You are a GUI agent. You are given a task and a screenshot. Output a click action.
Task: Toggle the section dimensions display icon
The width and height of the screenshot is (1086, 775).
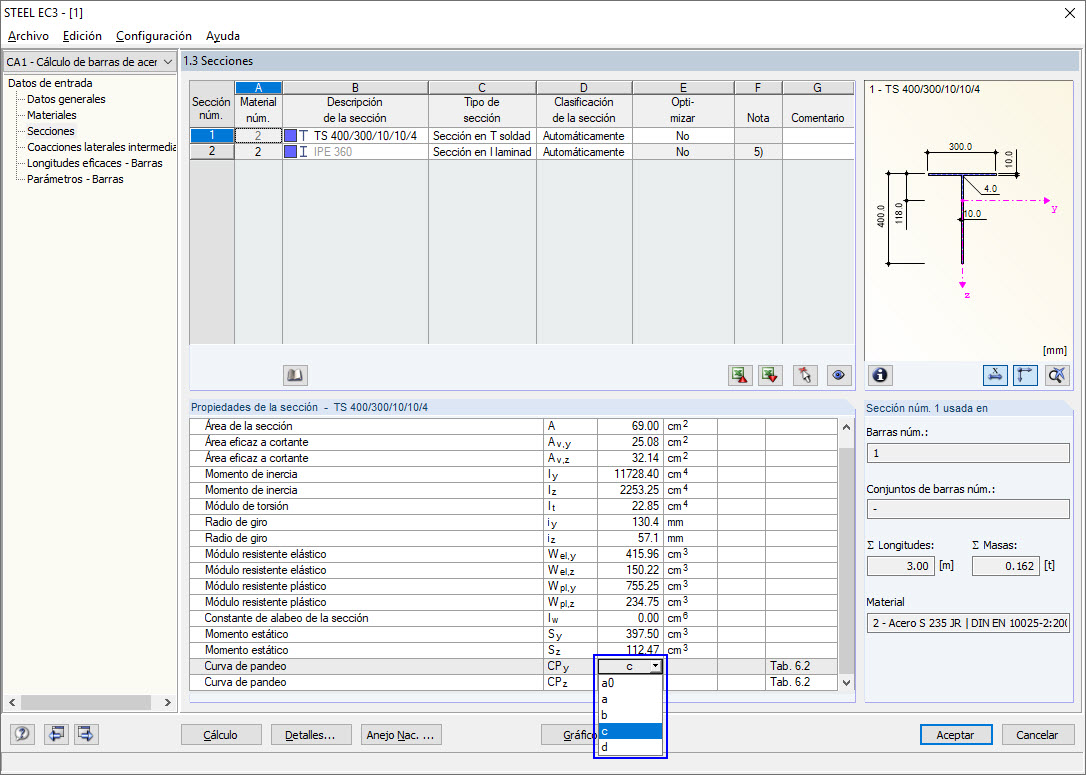(x=995, y=375)
